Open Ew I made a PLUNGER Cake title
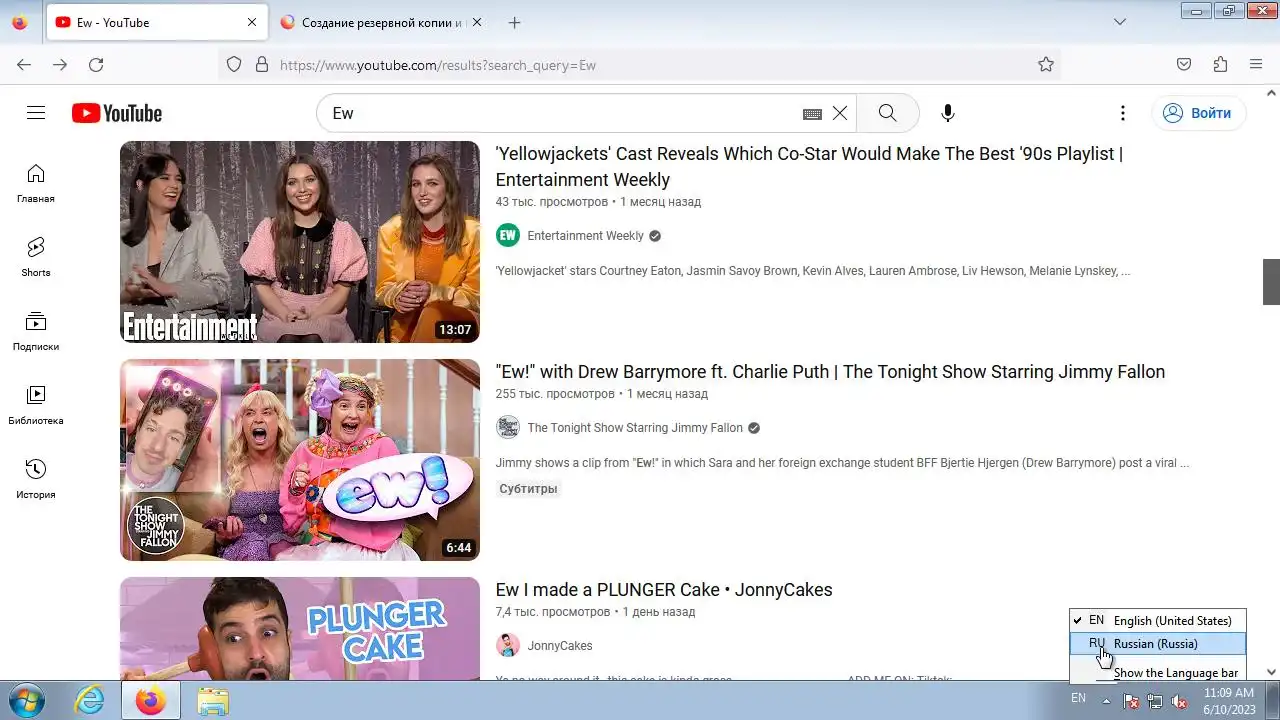1280x720 pixels. coord(664,590)
